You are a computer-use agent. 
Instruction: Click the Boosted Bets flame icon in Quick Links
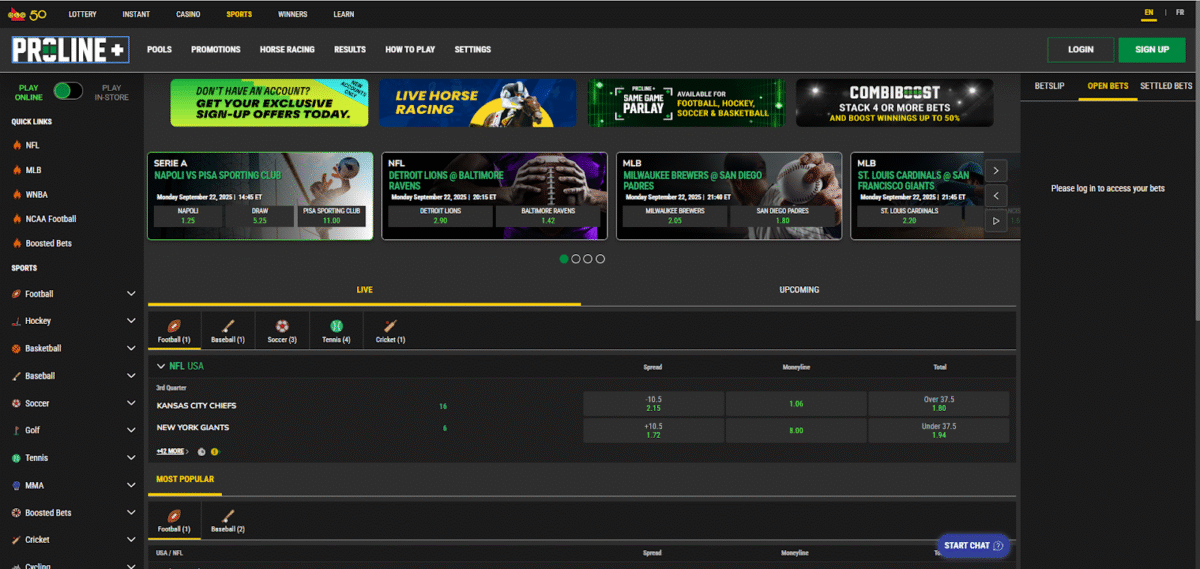pyautogui.click(x=16, y=243)
